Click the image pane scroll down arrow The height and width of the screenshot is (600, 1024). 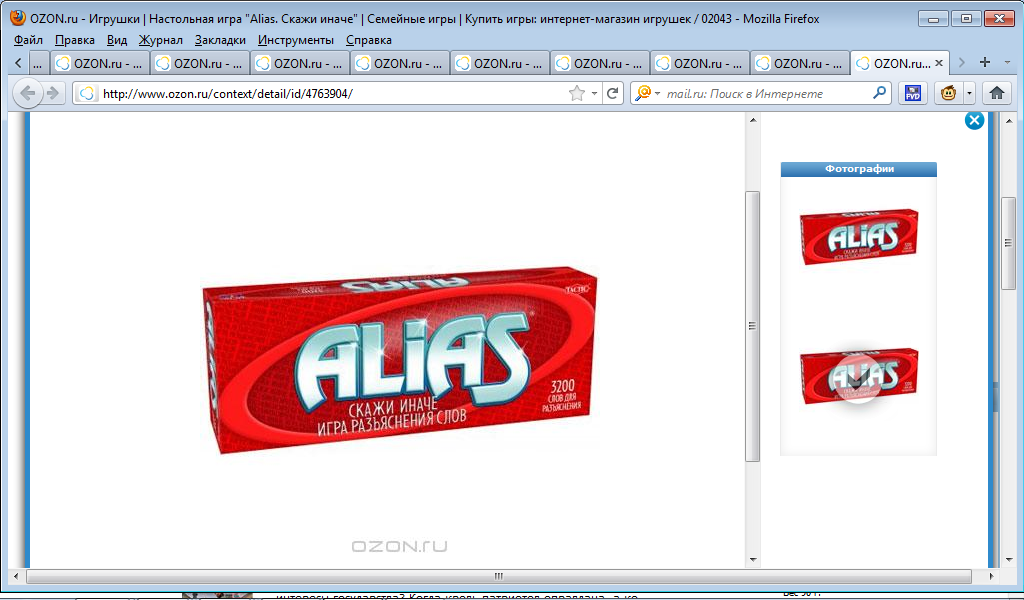(752, 560)
